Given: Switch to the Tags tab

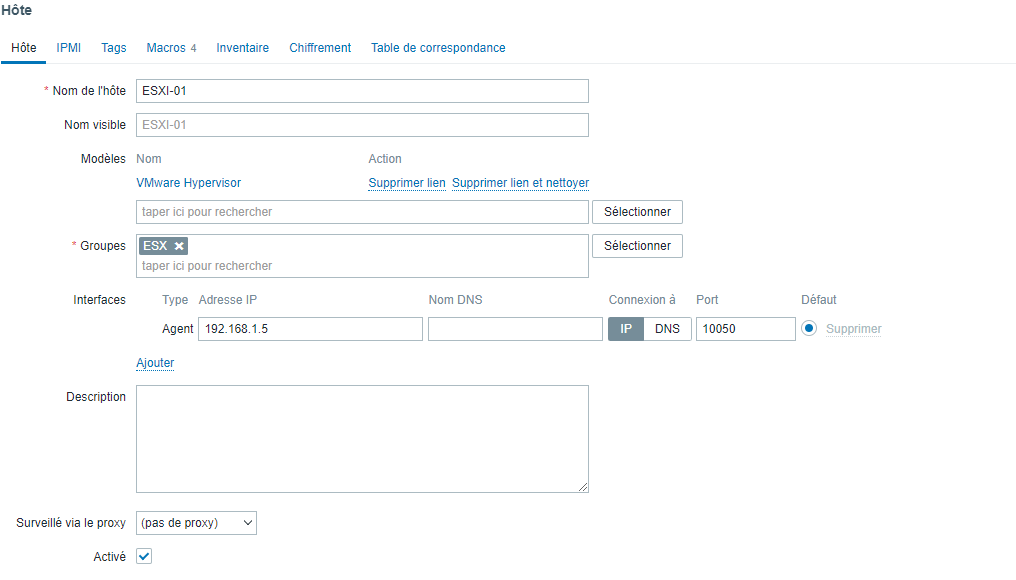Looking at the screenshot, I should [x=114, y=48].
